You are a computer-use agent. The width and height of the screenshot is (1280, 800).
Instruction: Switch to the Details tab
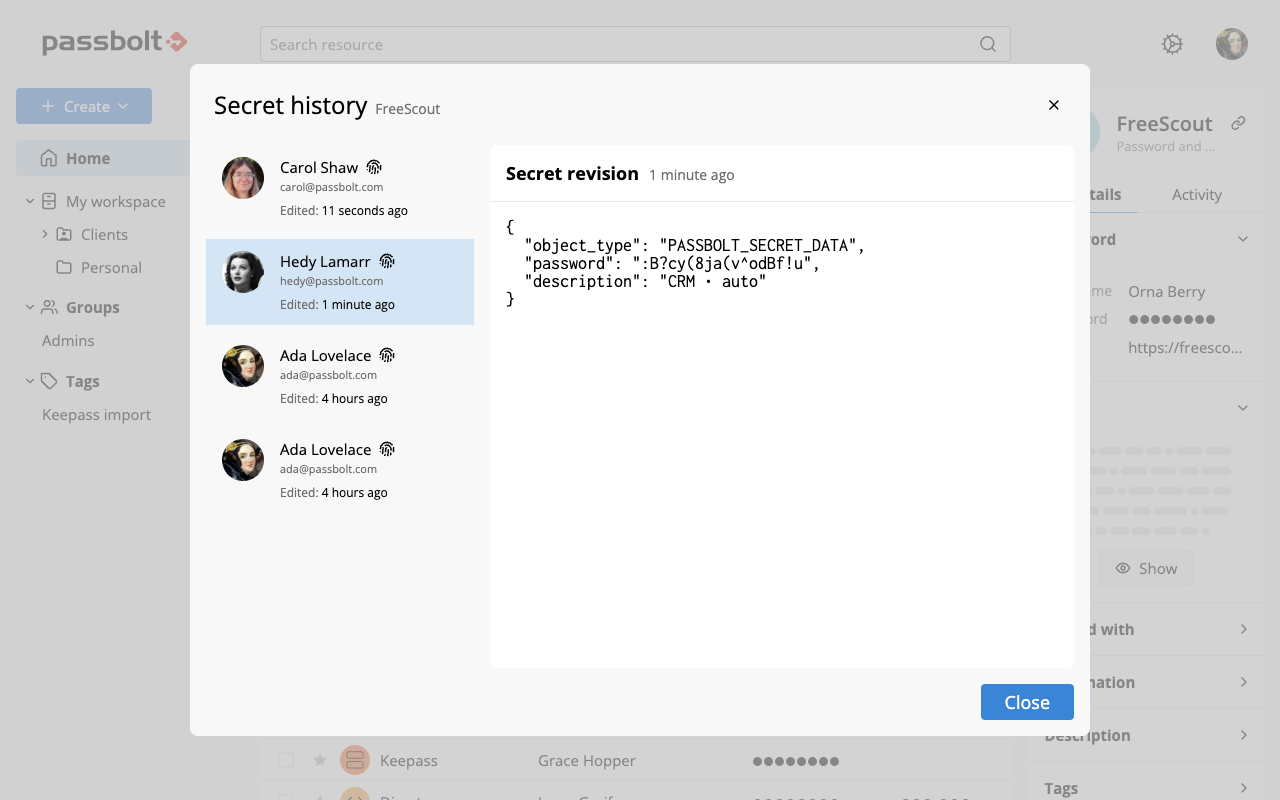click(x=1105, y=194)
